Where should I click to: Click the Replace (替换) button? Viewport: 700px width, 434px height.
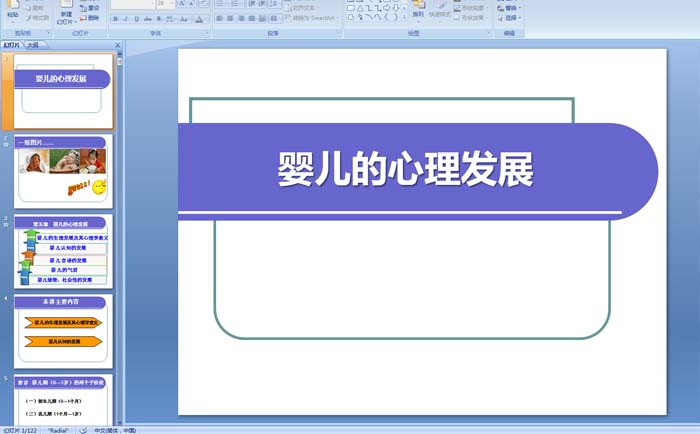coord(509,8)
